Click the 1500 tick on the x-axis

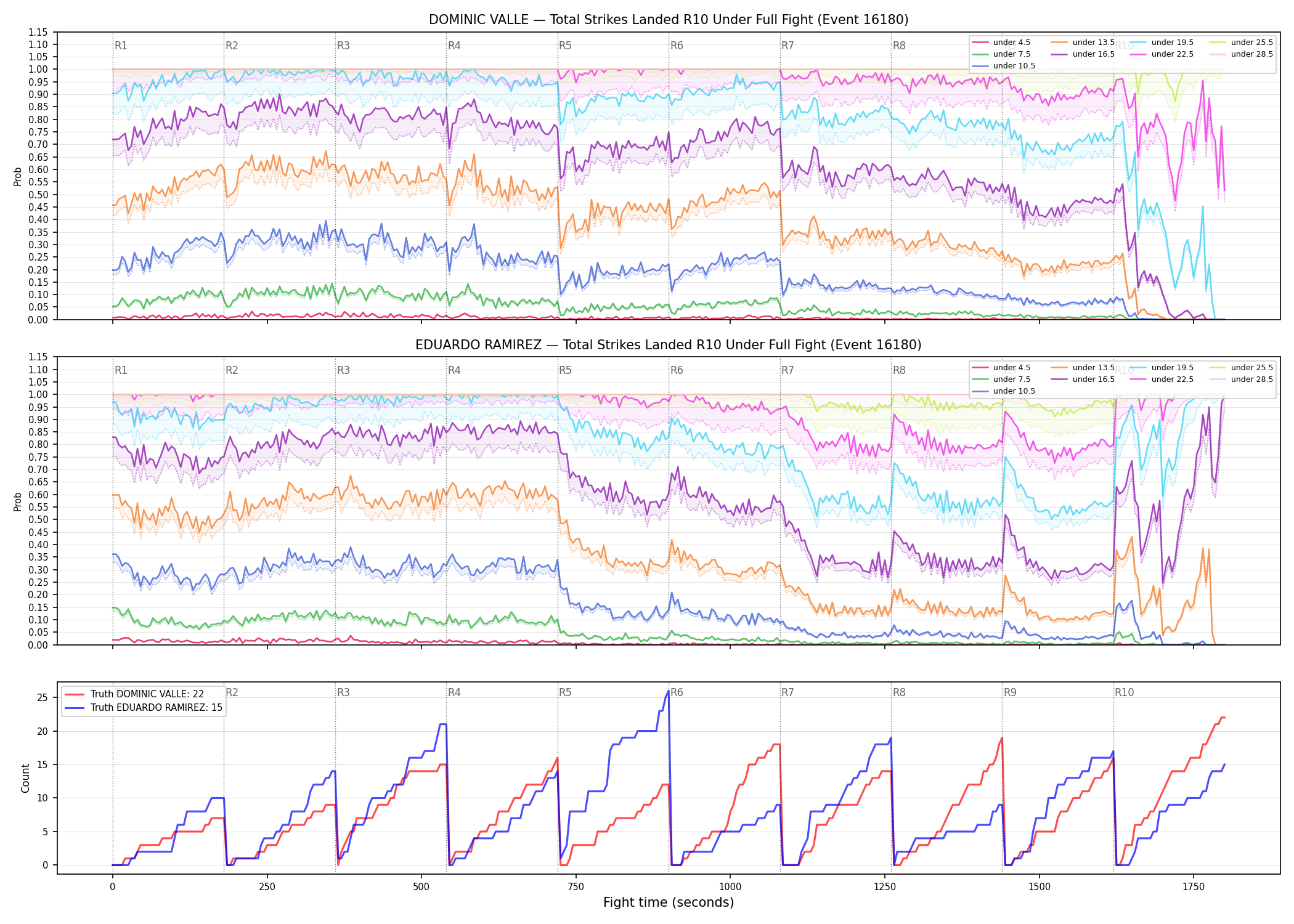coord(1040,887)
